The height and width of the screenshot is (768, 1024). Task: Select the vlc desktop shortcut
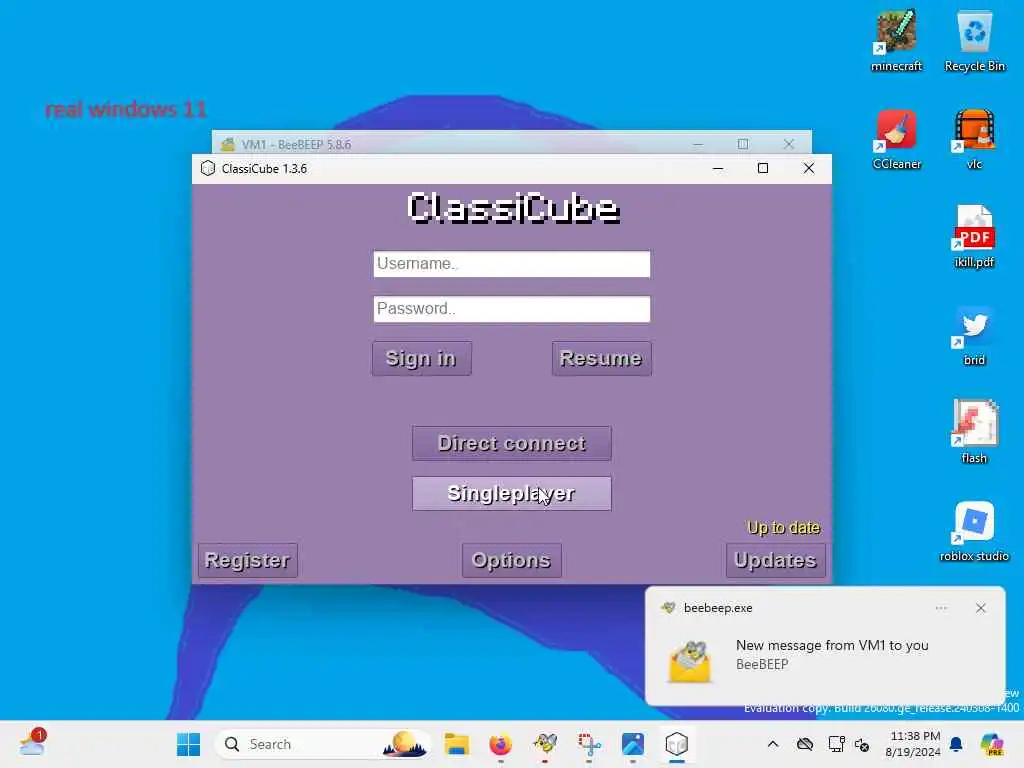click(974, 140)
